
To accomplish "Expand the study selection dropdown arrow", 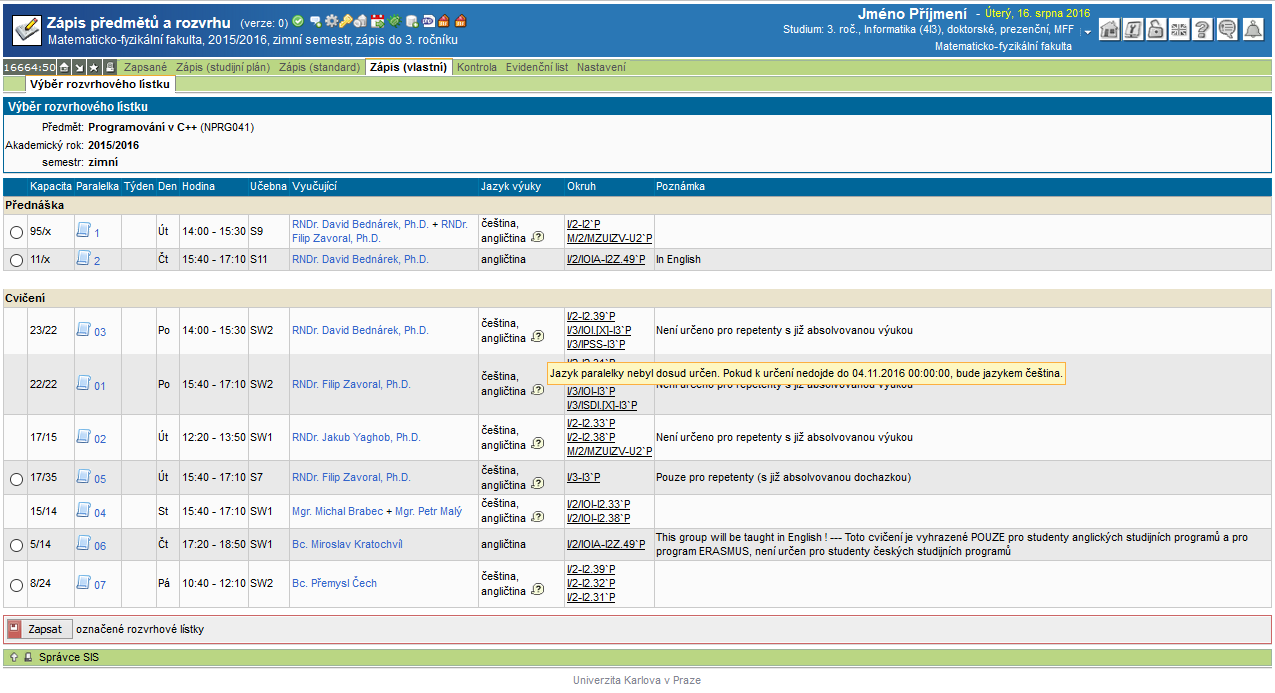I will 1087,31.
